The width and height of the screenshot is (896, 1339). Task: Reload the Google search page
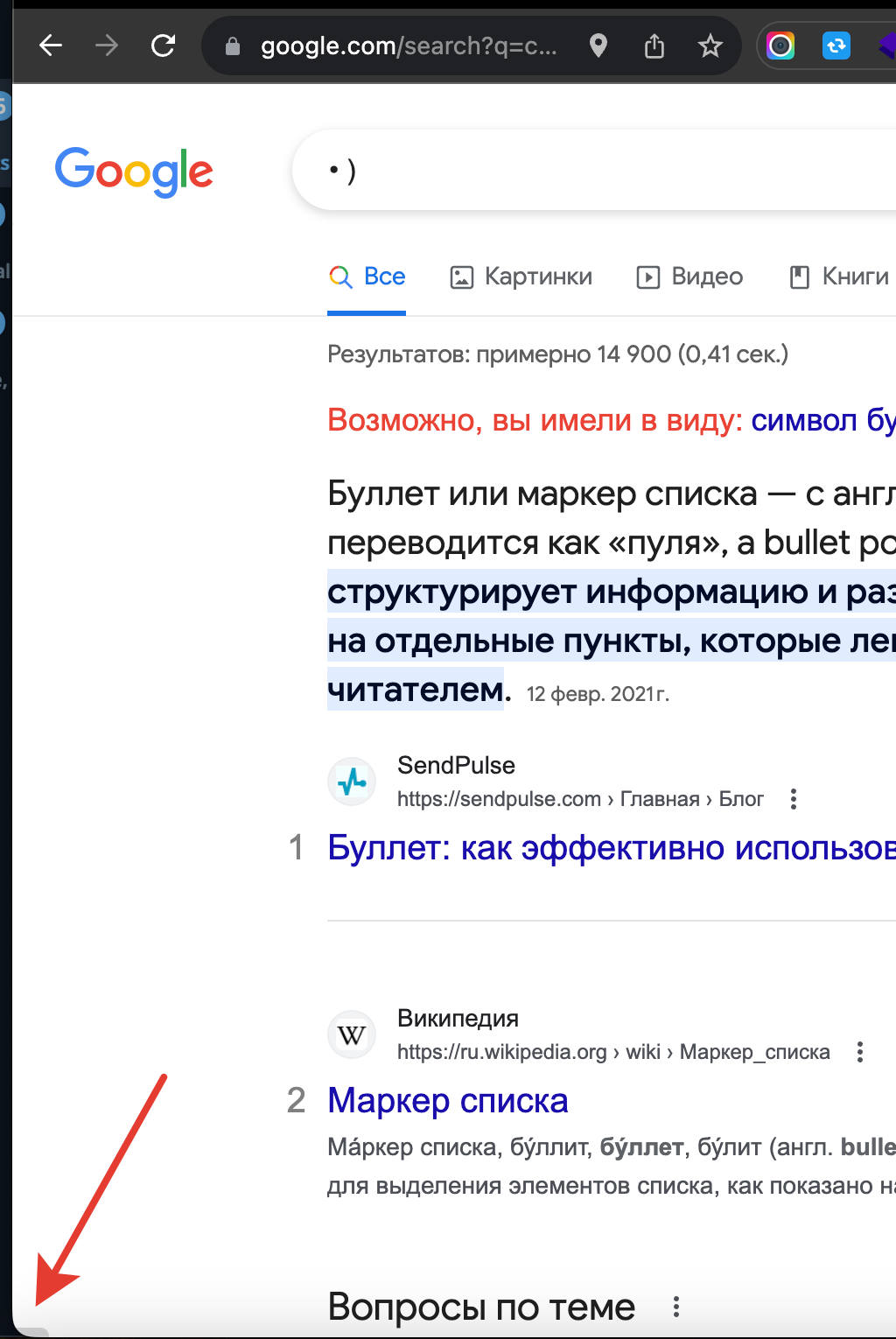[164, 46]
